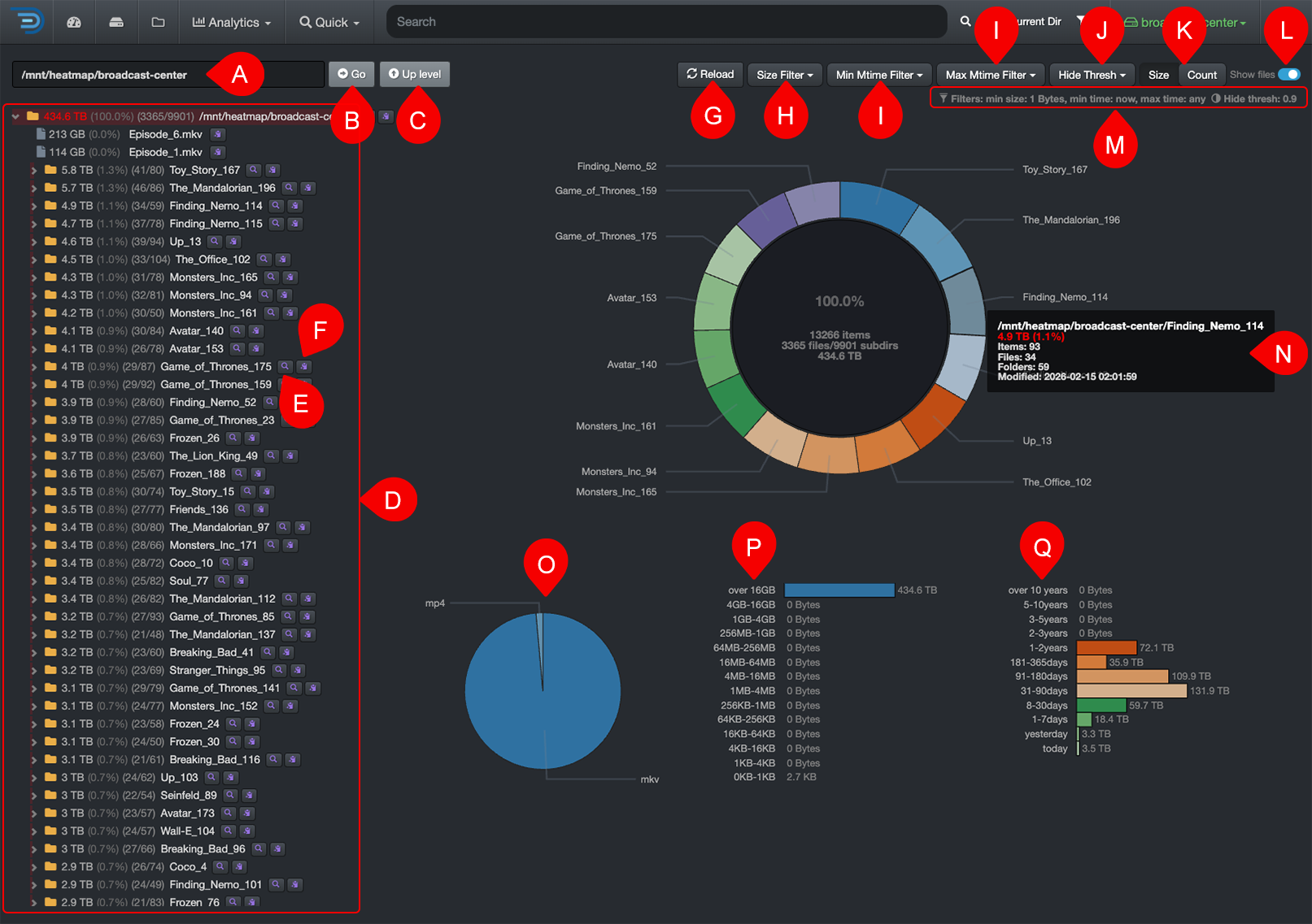Expand the Finding_Nemo_114 folder
This screenshot has height=924, width=1312.
point(33,206)
